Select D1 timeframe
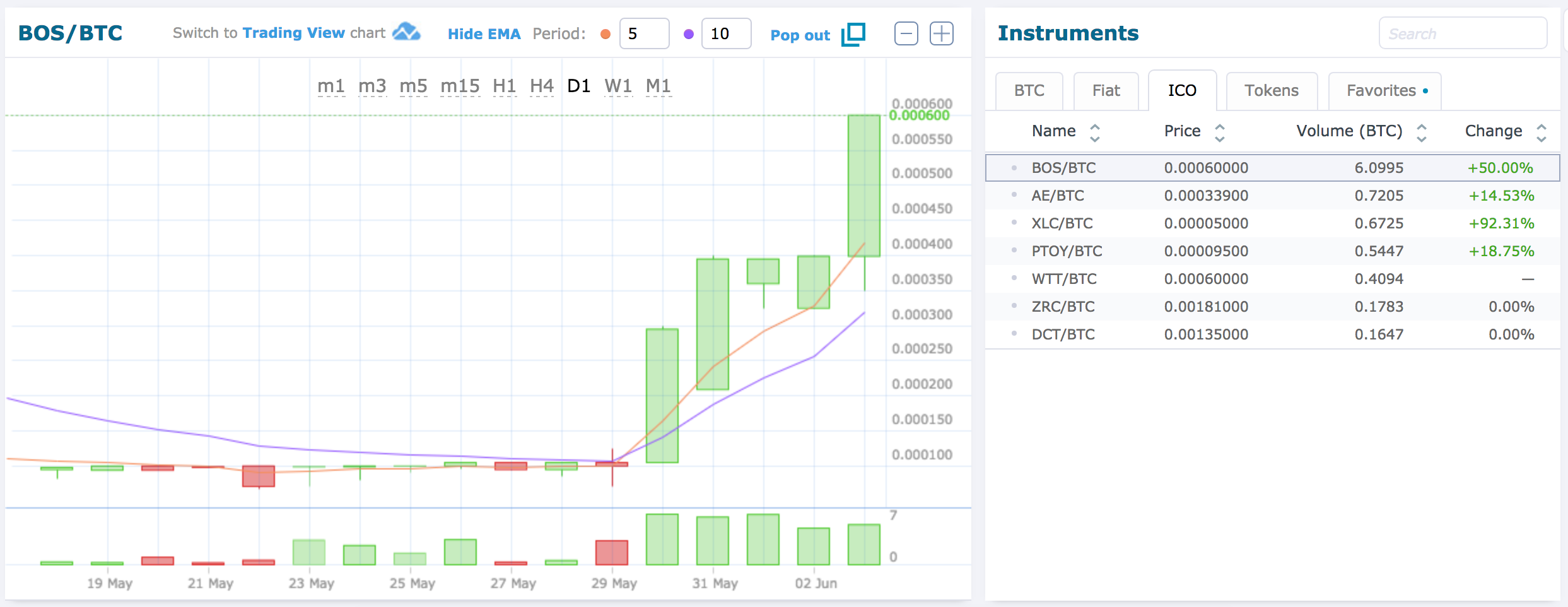The height and width of the screenshot is (607, 1568). pos(579,86)
